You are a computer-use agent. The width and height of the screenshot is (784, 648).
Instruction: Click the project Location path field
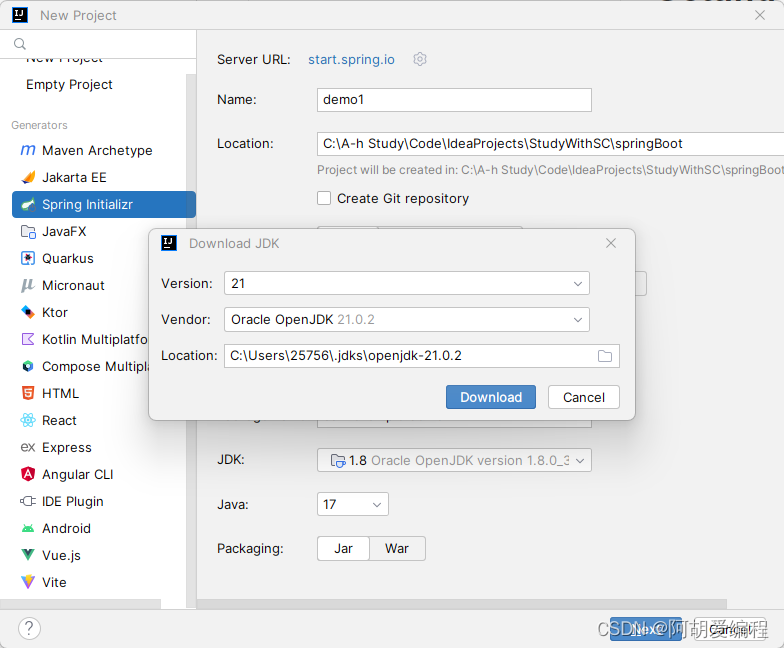click(550, 144)
